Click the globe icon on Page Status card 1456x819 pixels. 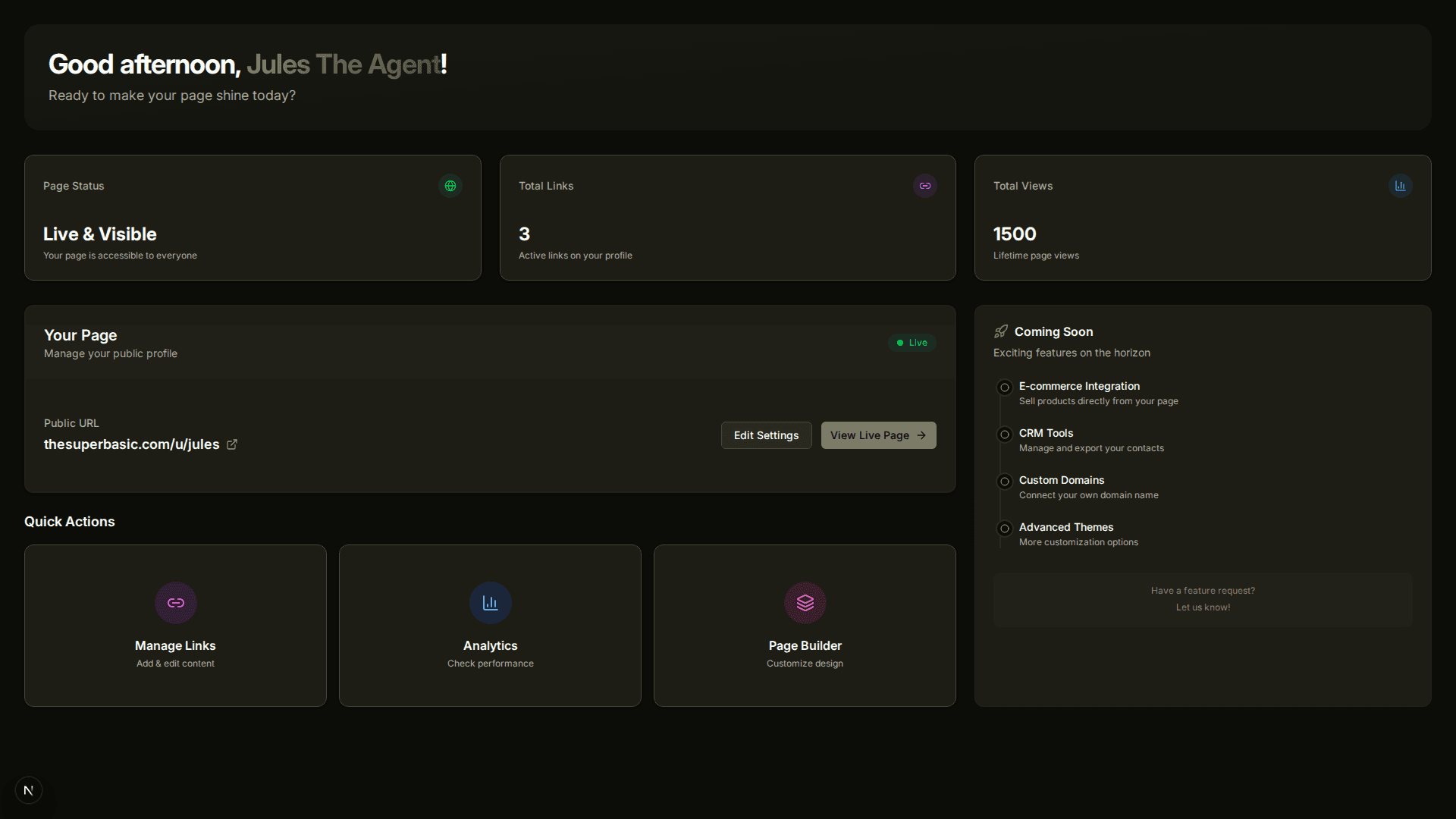(450, 185)
